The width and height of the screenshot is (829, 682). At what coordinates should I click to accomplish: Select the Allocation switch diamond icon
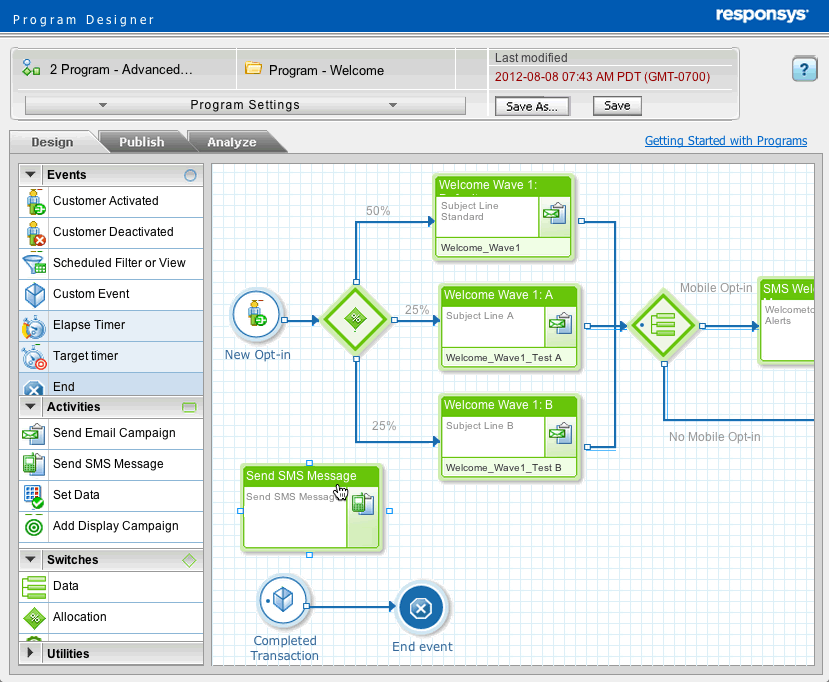click(x=34, y=618)
